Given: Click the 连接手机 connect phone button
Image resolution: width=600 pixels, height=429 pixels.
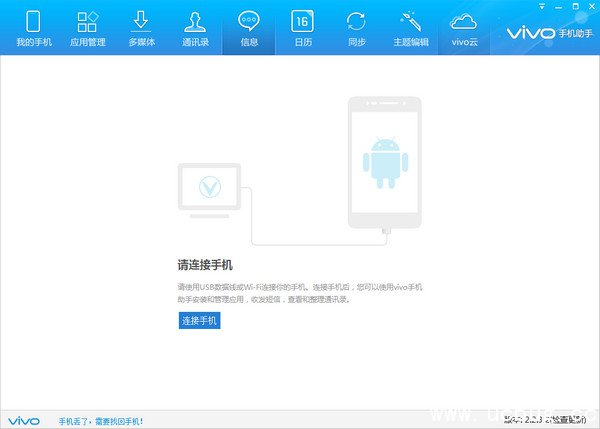Looking at the screenshot, I should [199, 320].
